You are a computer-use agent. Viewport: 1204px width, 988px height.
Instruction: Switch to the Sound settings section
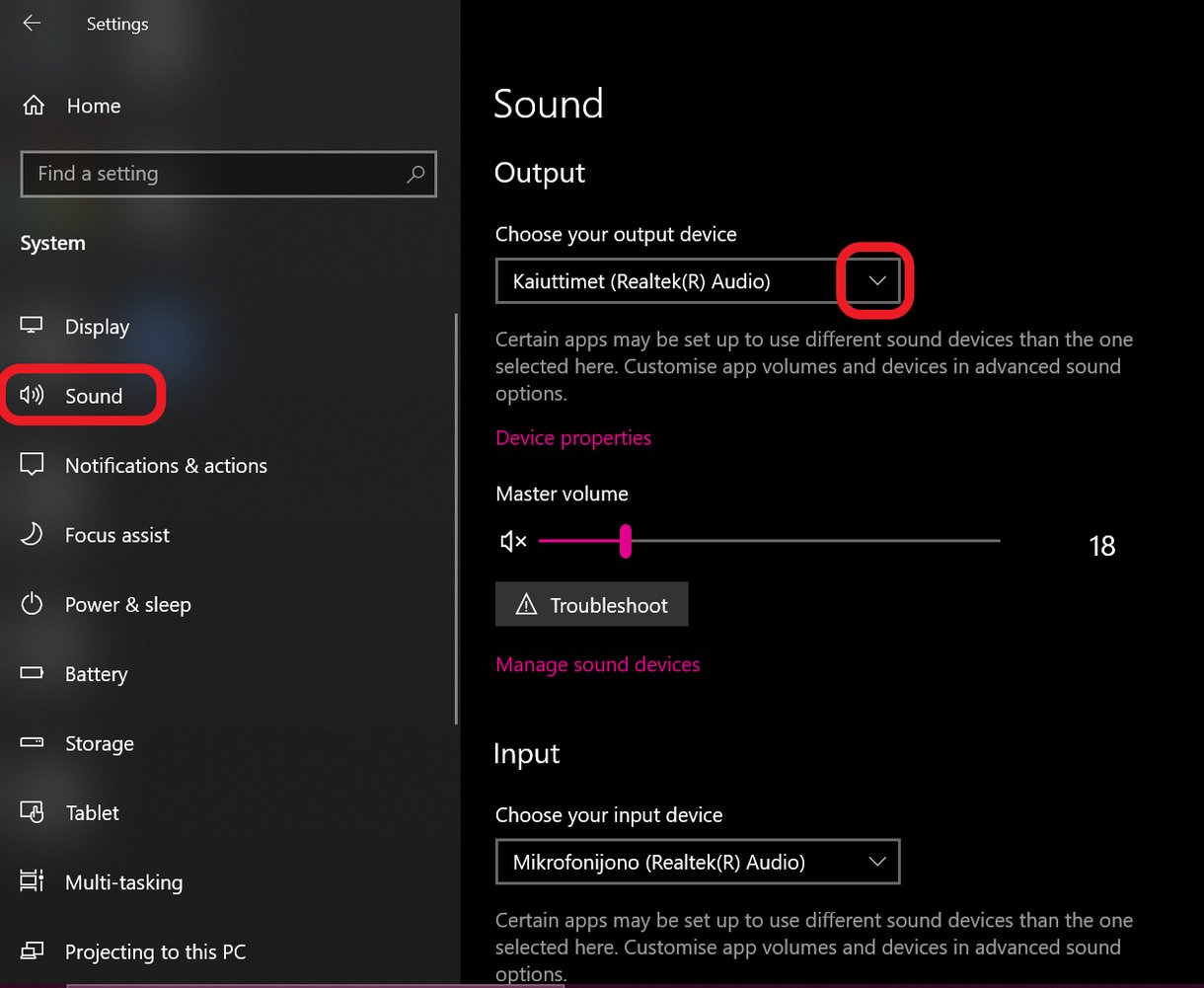93,395
